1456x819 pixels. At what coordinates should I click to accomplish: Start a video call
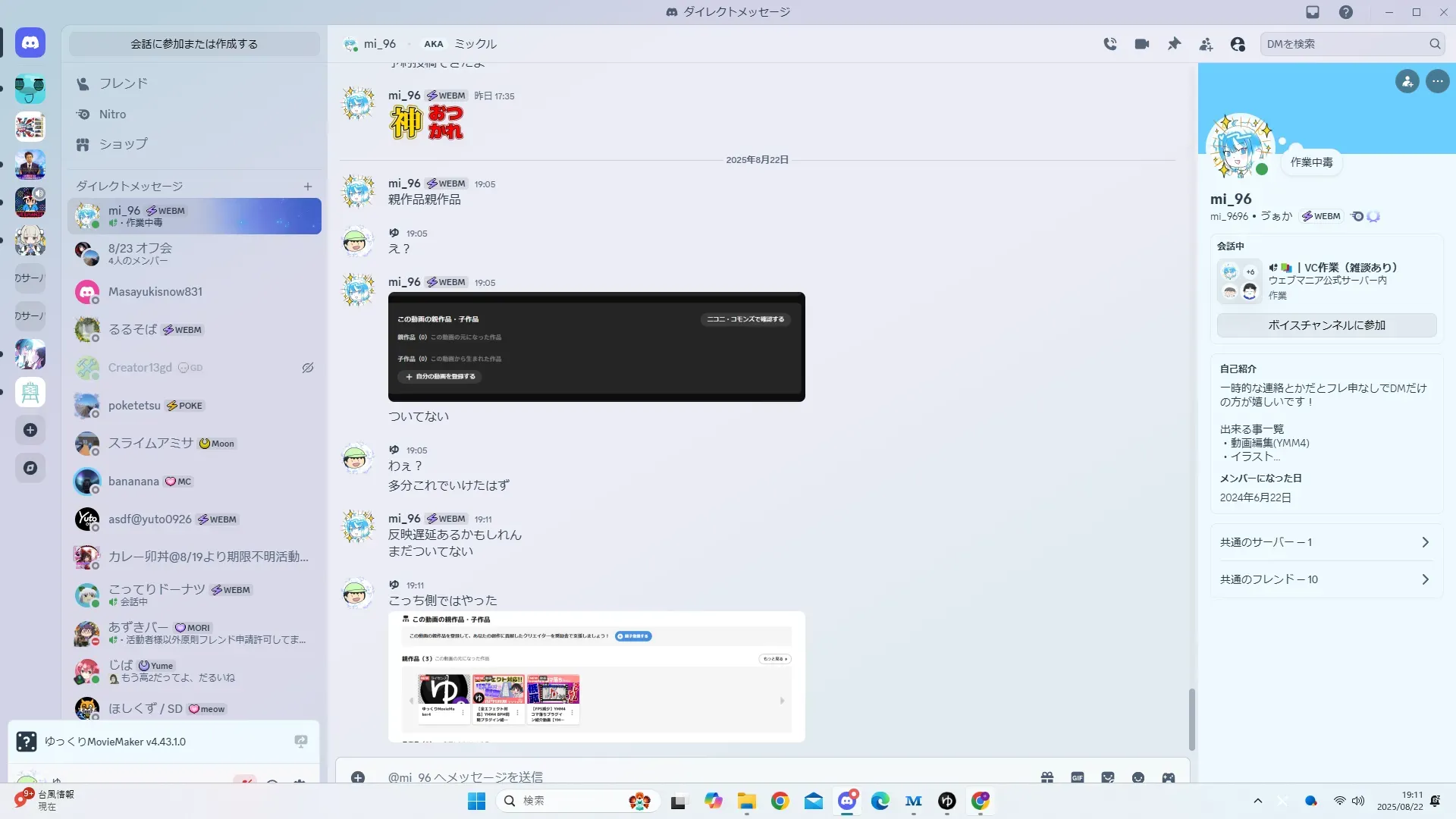click(x=1142, y=44)
